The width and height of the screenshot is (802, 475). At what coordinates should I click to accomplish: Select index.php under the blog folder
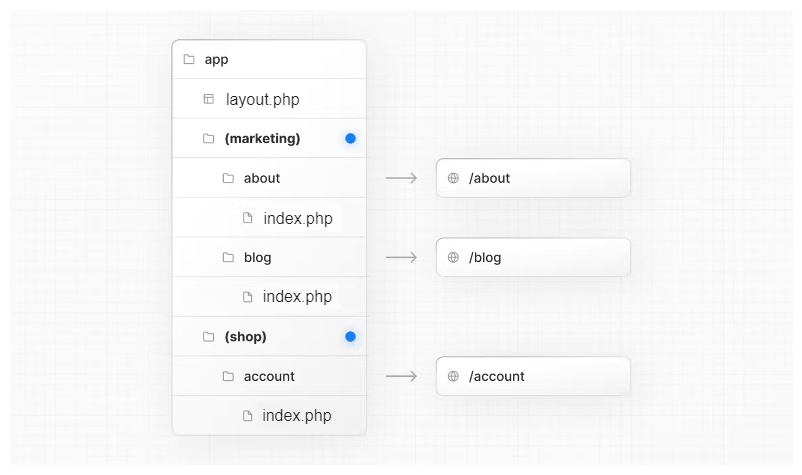[297, 297]
